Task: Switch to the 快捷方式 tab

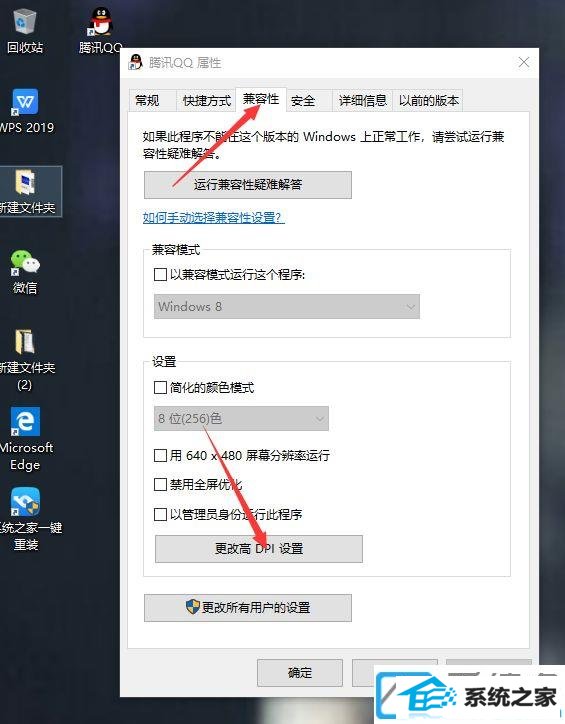Action: 206,100
